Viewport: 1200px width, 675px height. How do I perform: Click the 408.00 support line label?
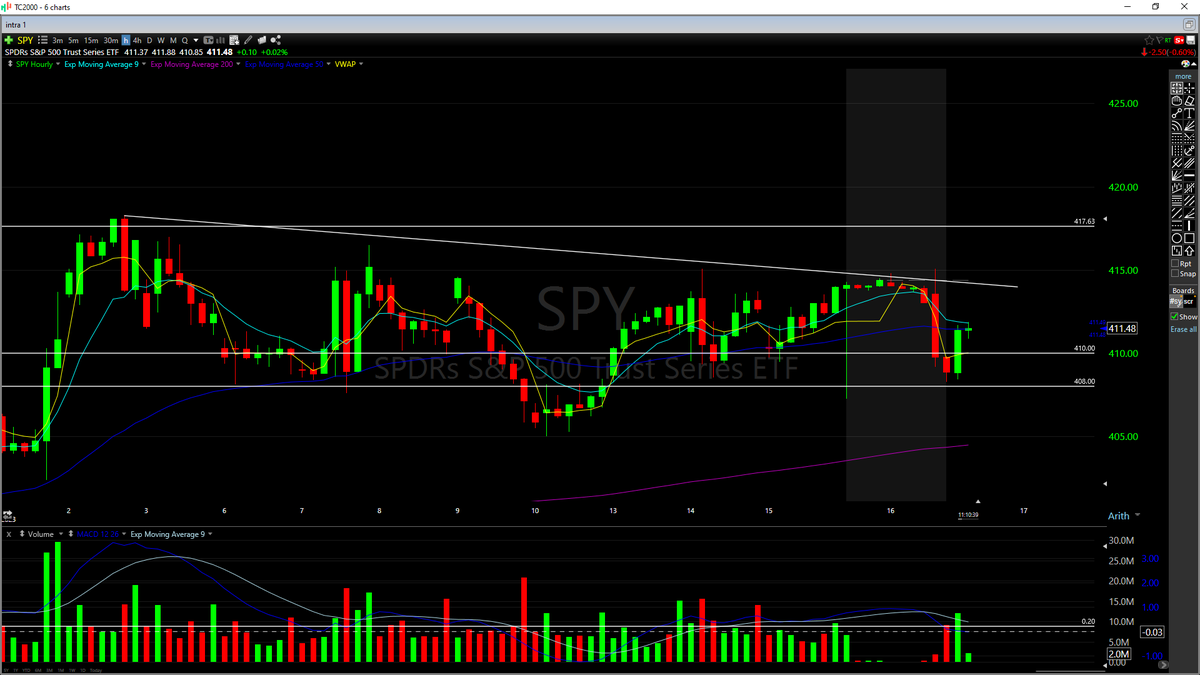(1084, 381)
